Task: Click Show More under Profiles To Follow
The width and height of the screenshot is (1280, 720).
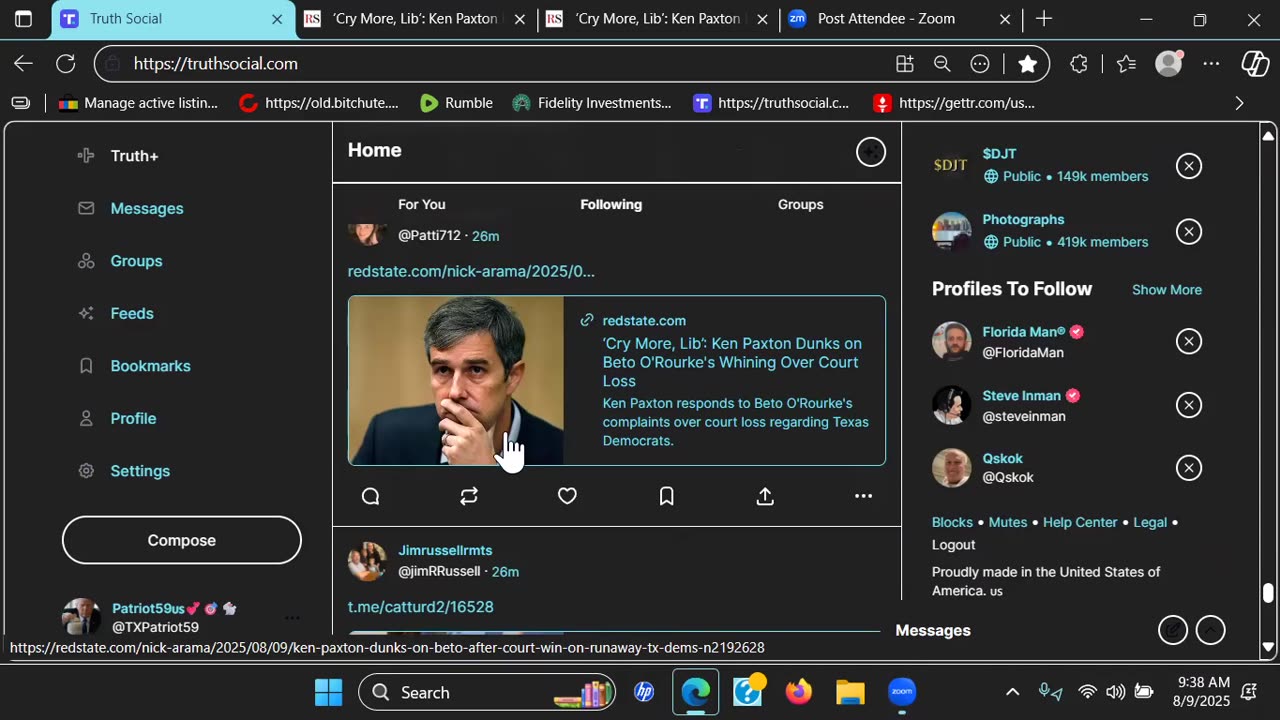Action: 1166,290
